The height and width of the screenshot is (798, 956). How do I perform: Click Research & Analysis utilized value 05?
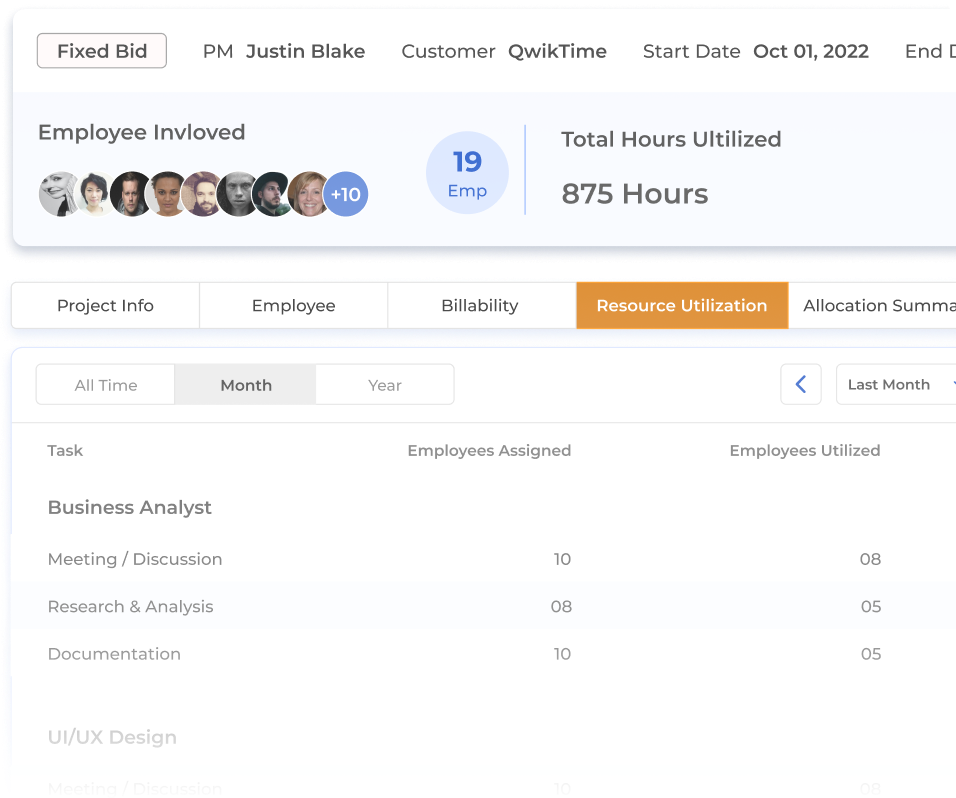pyautogui.click(x=871, y=607)
